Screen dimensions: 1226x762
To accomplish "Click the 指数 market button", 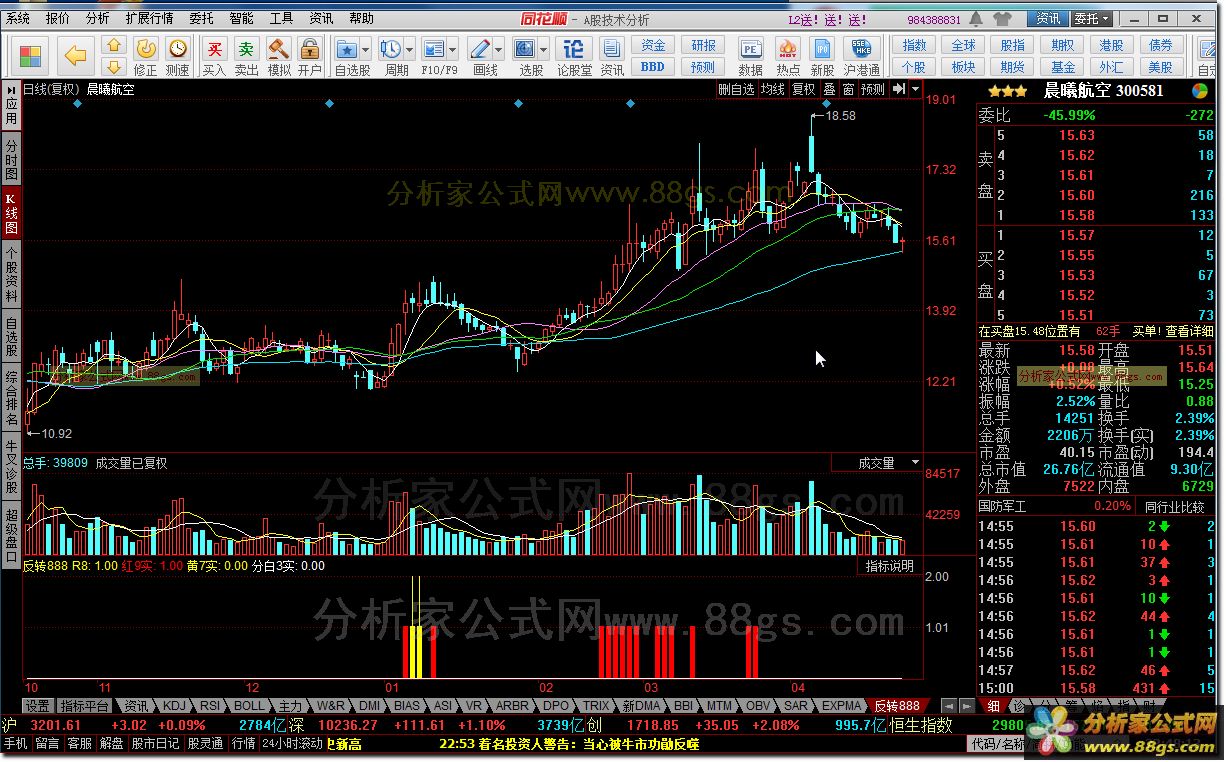I will click(x=914, y=45).
